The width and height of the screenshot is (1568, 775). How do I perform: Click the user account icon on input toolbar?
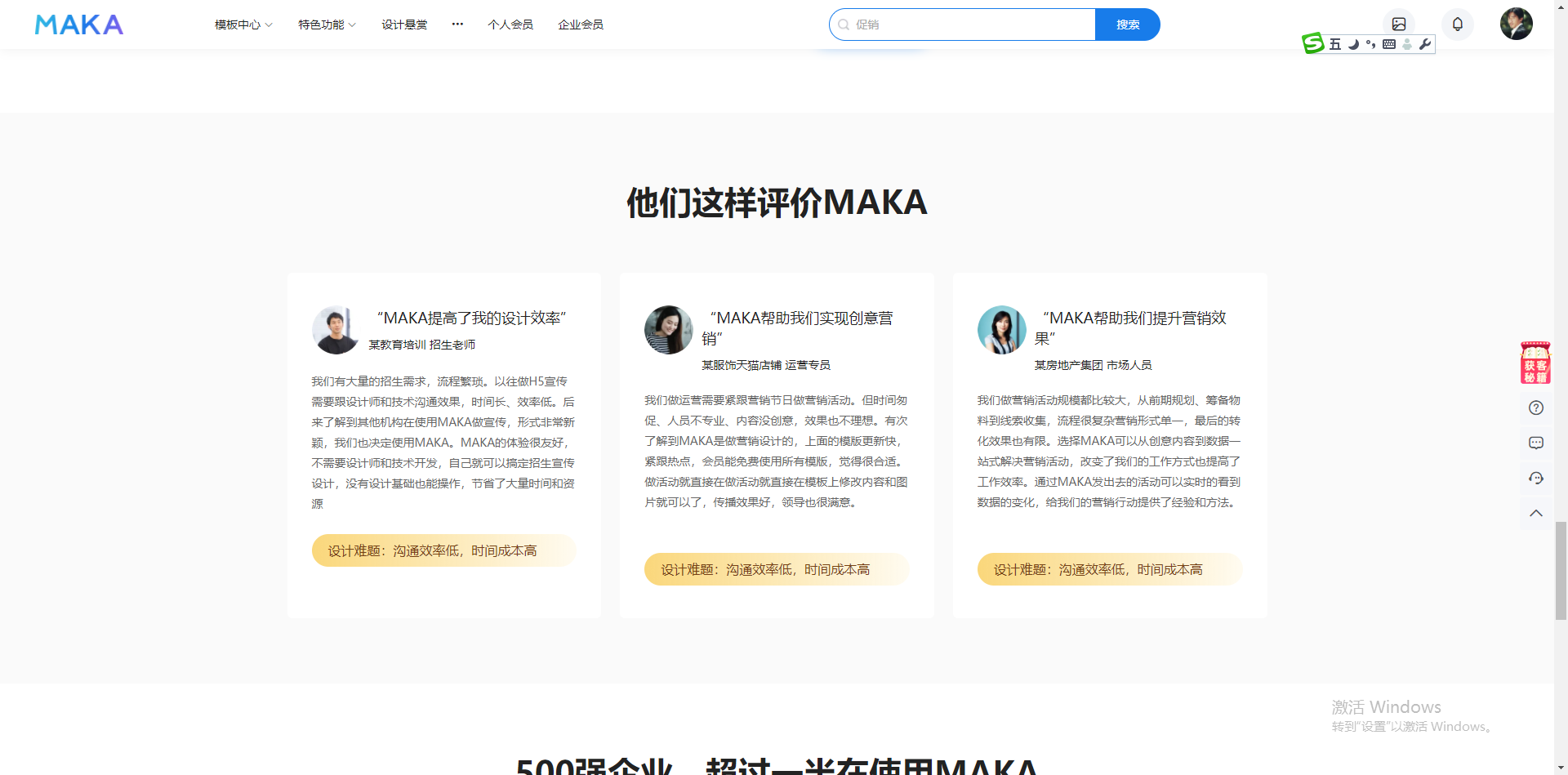(x=1407, y=44)
